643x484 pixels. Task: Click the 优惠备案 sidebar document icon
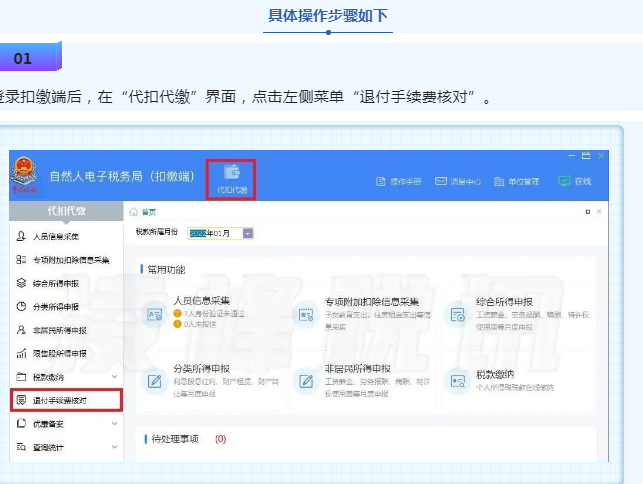pos(21,423)
